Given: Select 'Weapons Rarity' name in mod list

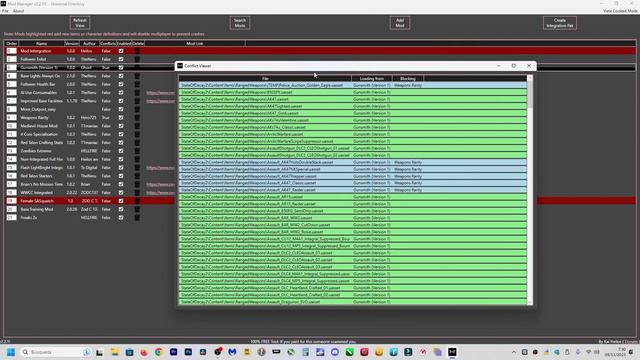Looking at the screenshot, I should (34, 118).
